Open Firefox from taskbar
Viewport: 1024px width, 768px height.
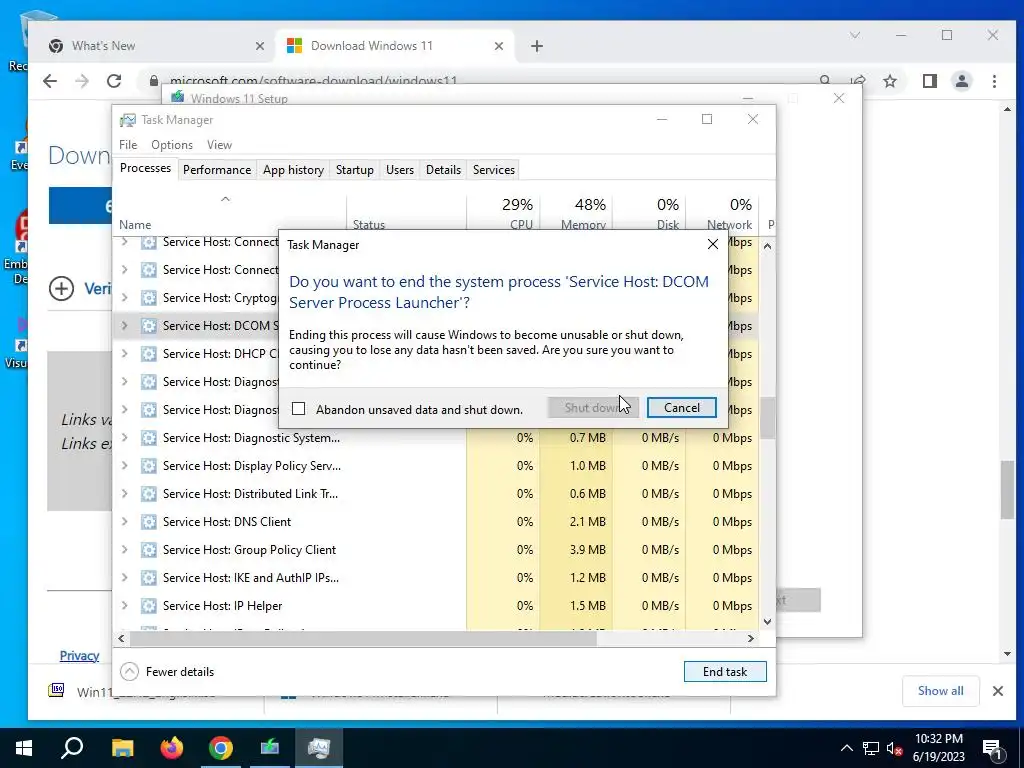tap(172, 748)
